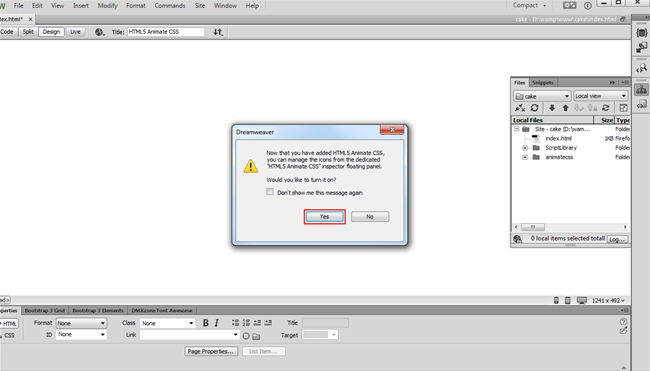Open the File menu
Viewport: 650px width, 371px height.
(19, 5)
